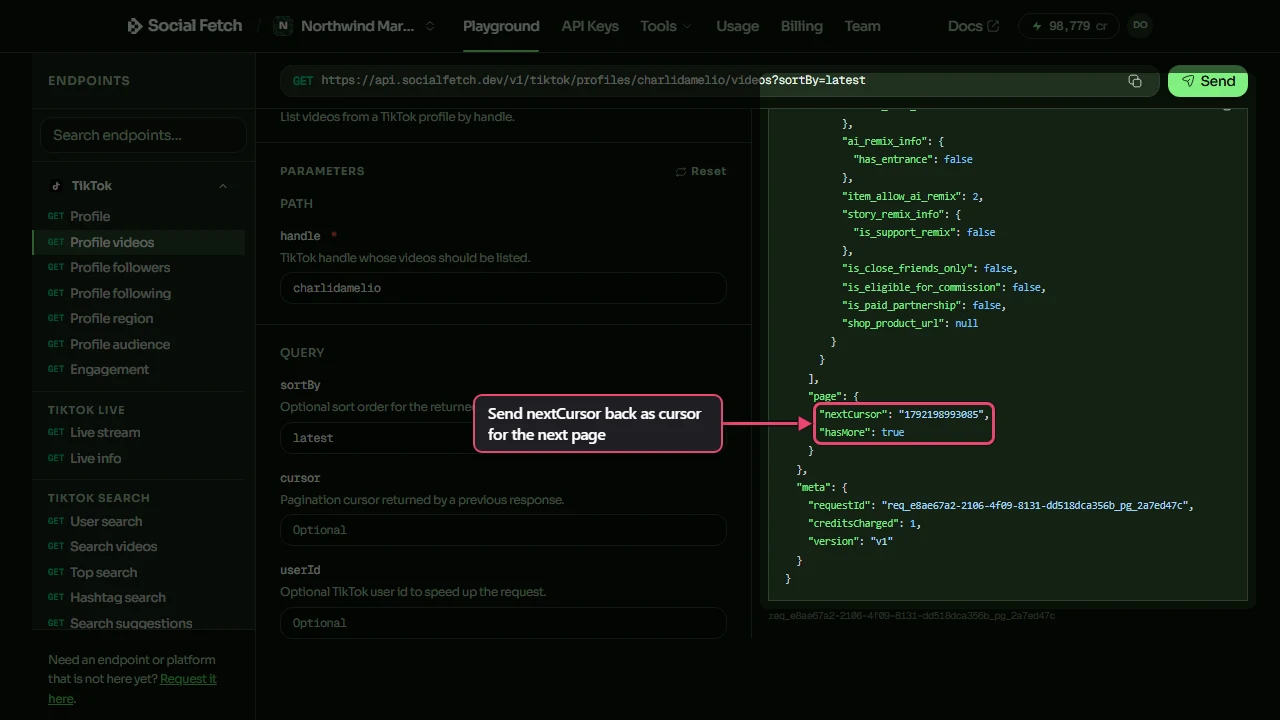Focus the Search endpoints field
1280x720 pixels.
[143, 135]
